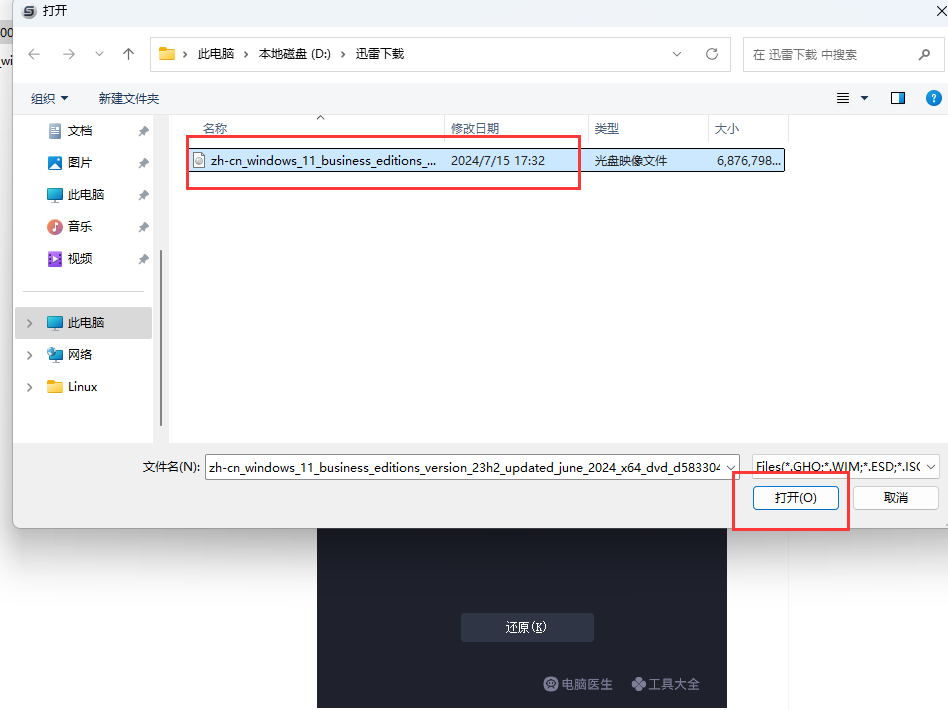Click the back navigation arrow

click(34, 54)
